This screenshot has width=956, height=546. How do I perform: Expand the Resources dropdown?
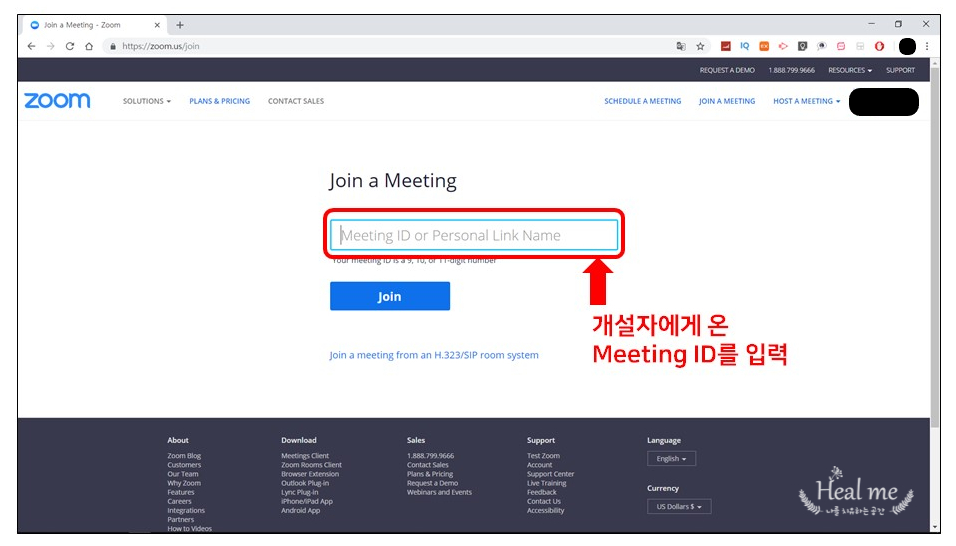click(849, 70)
